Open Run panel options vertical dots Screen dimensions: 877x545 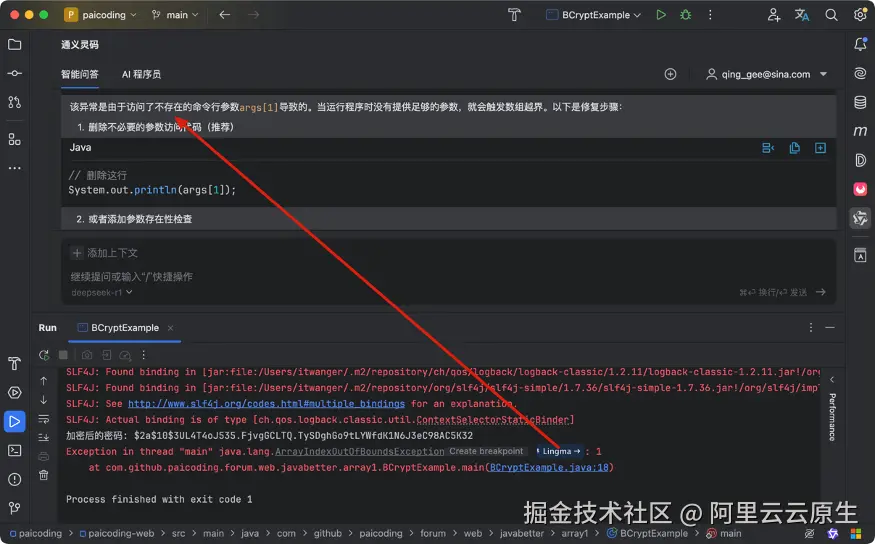pos(811,328)
